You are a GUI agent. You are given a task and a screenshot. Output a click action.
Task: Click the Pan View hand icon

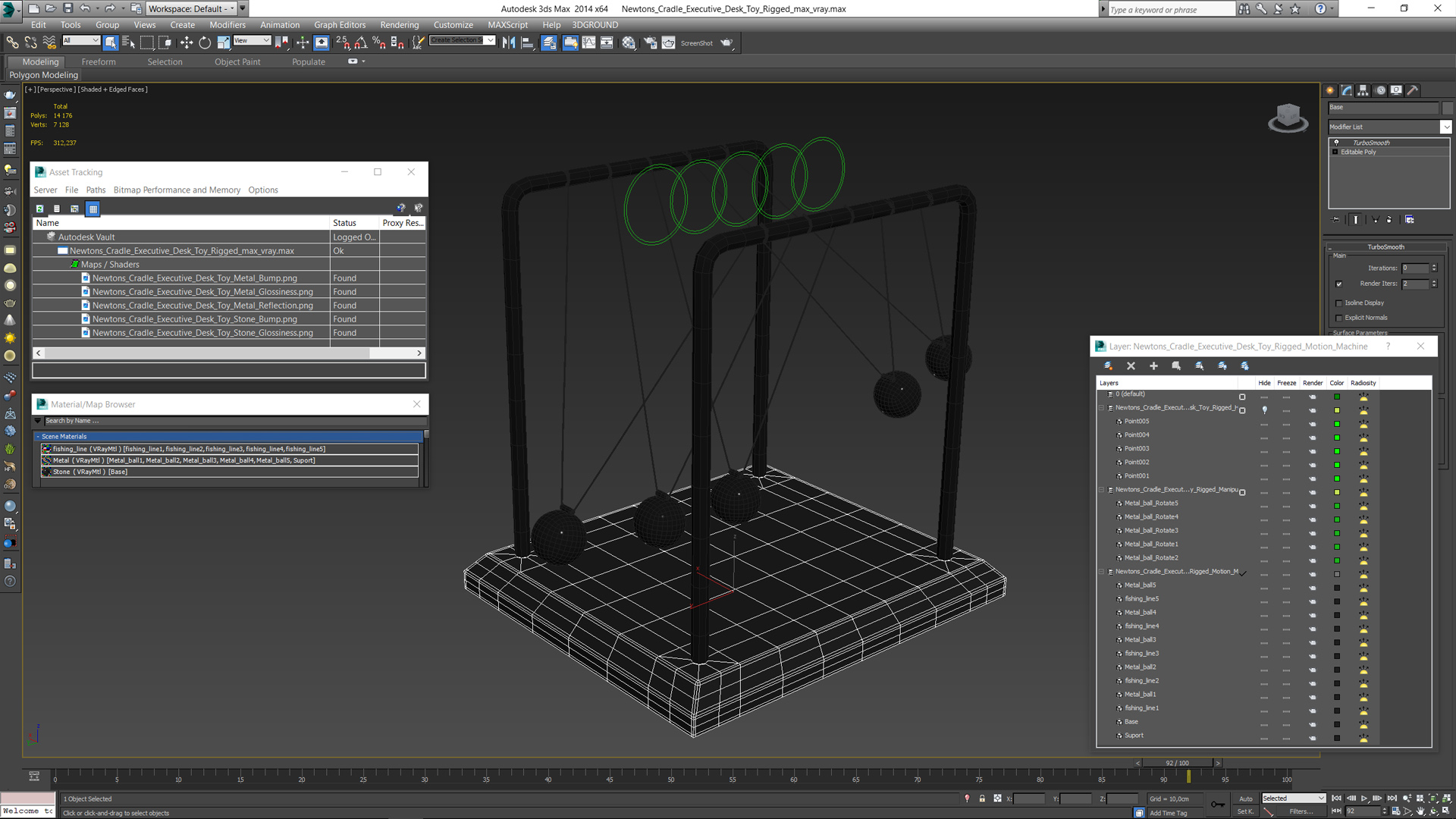(1421, 811)
